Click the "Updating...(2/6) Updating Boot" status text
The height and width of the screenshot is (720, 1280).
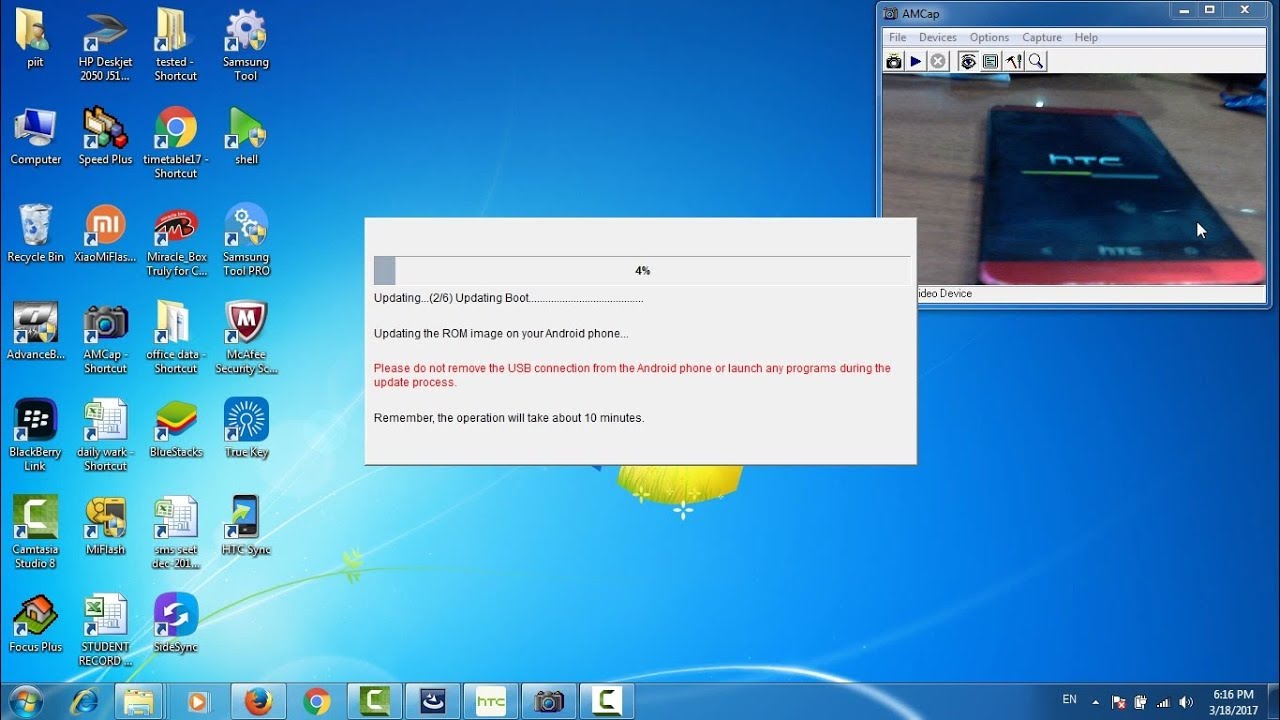point(508,298)
